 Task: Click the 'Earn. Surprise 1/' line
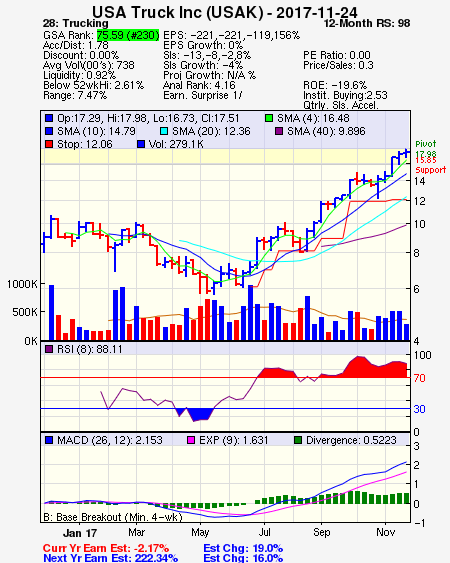tap(203, 96)
